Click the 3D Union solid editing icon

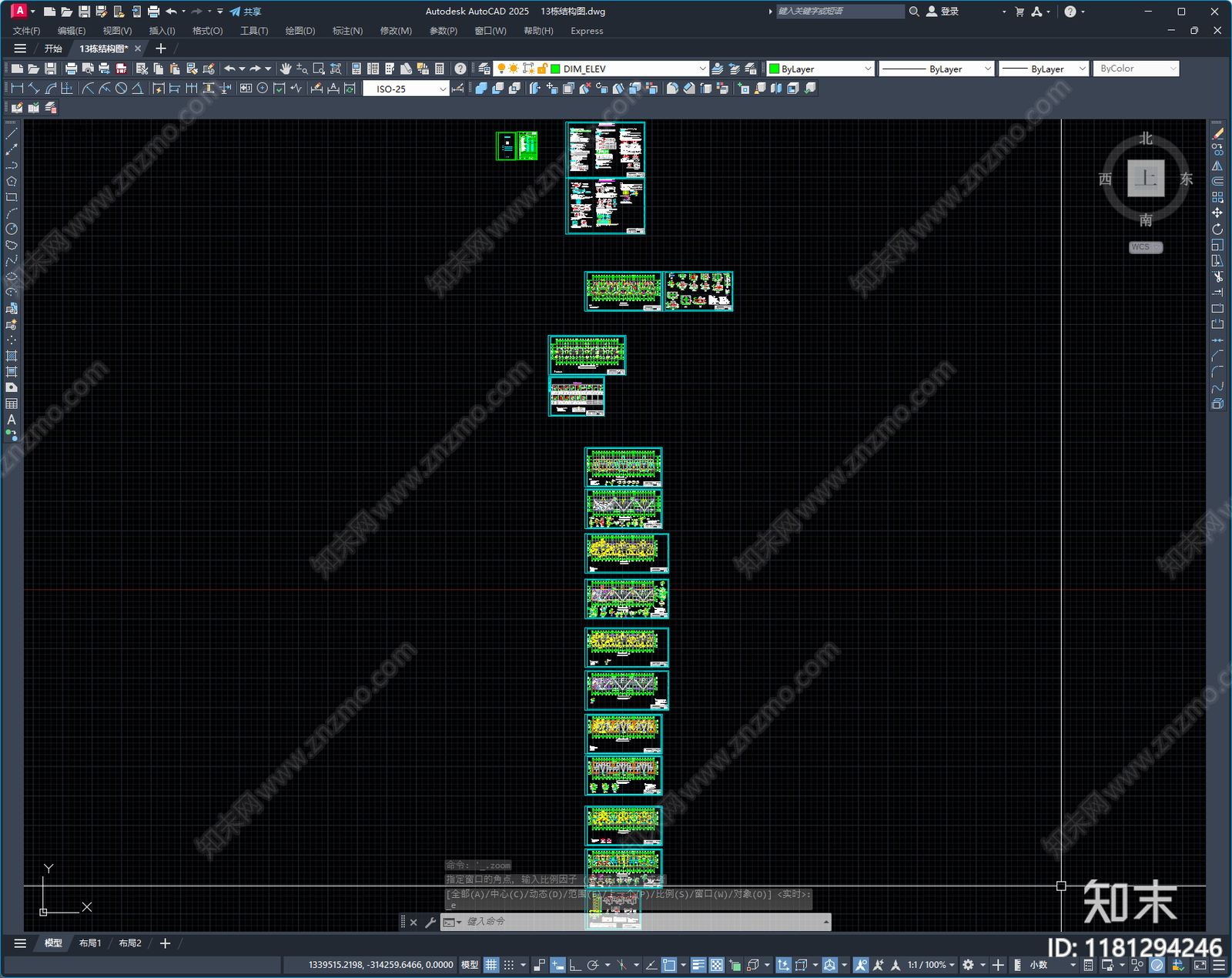[481, 89]
